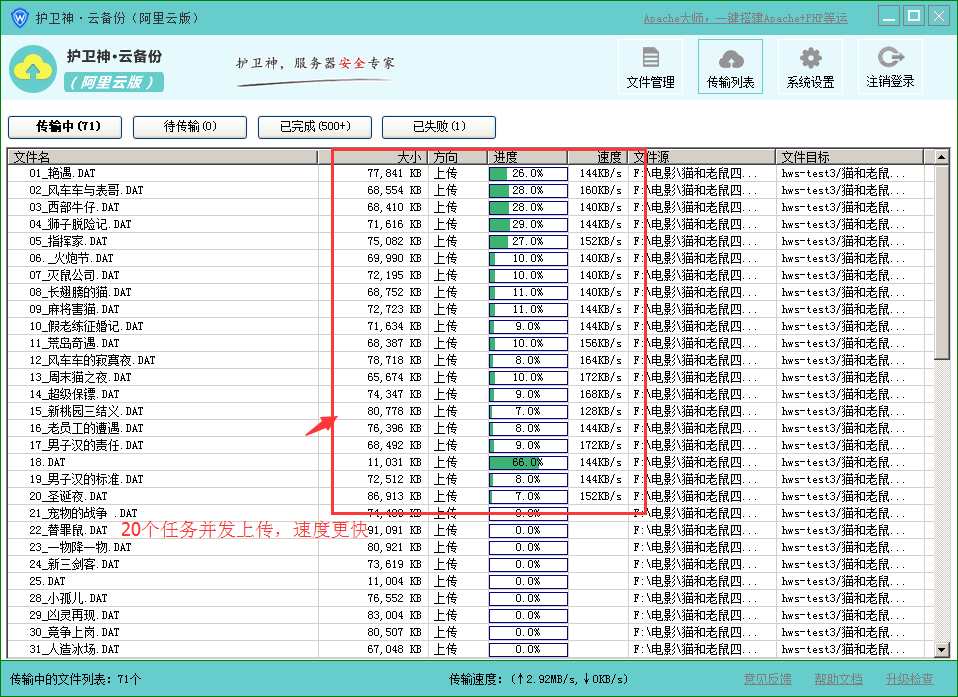Open 系统设置 (System Settings)
The height and width of the screenshot is (697, 958).
(810, 66)
